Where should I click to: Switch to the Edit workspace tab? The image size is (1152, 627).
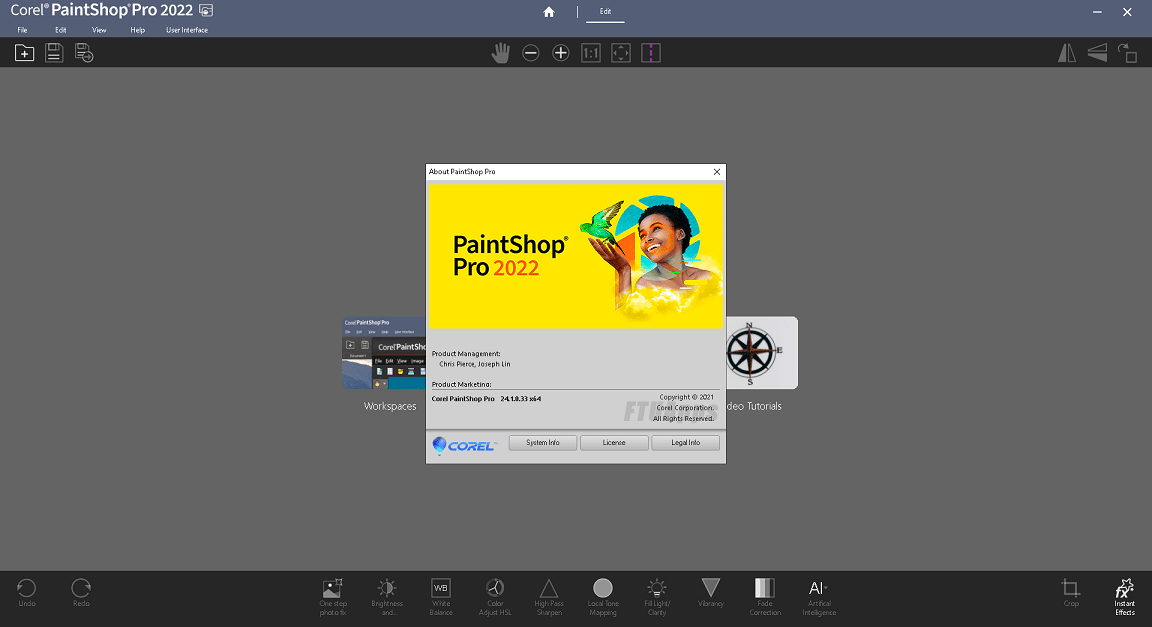pos(604,13)
